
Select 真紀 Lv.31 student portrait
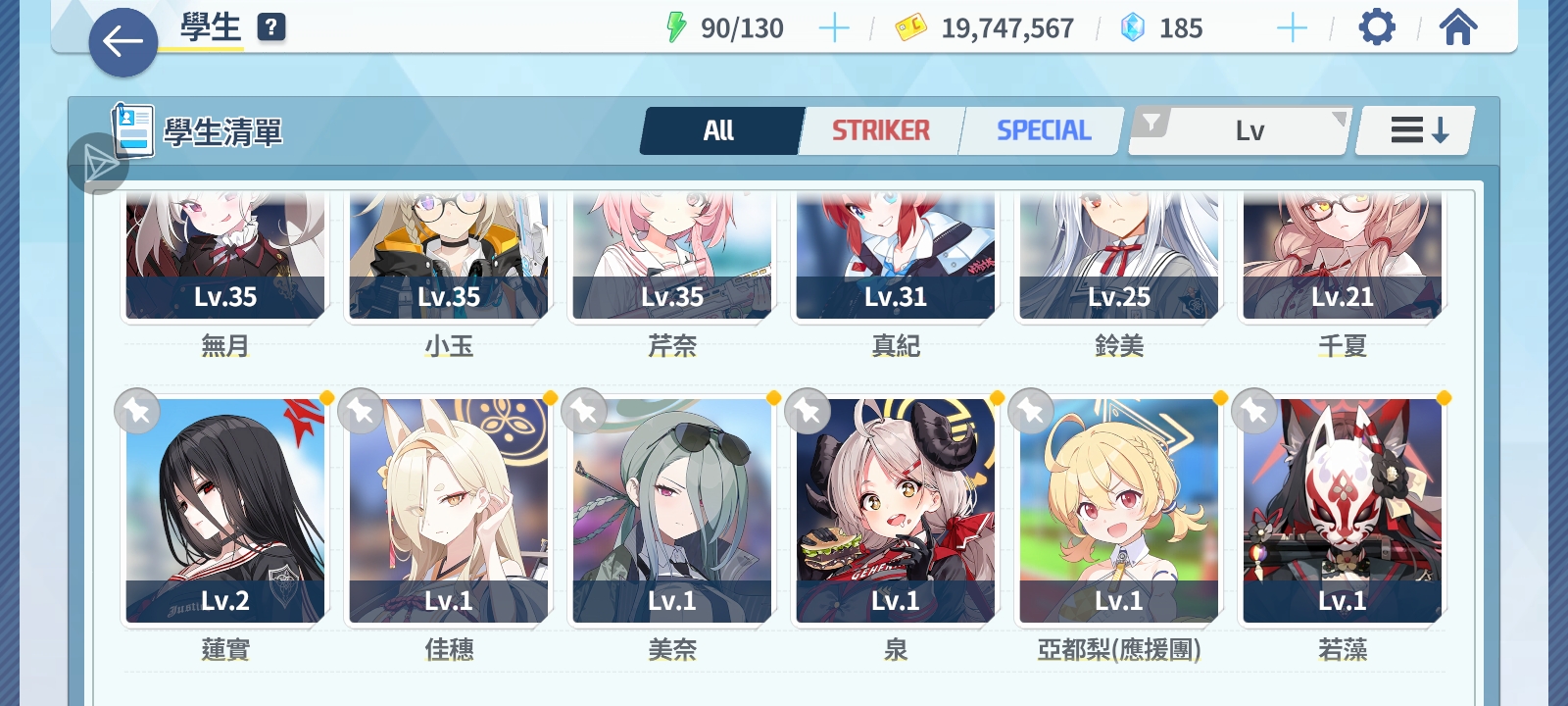tap(896, 257)
